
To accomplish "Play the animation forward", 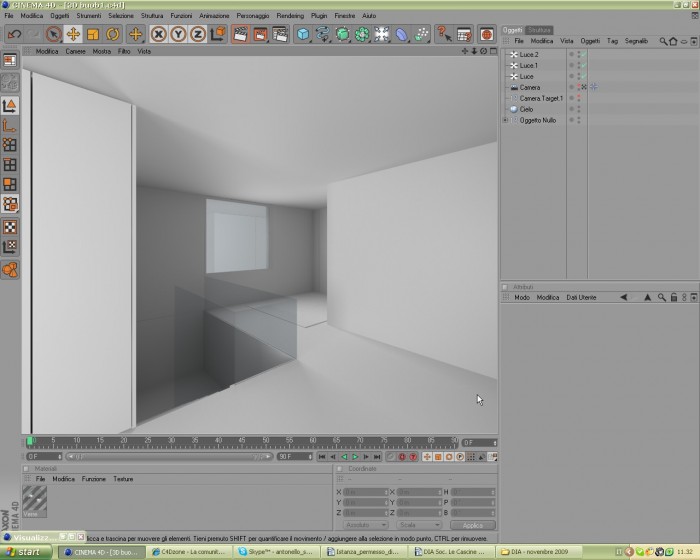I will coord(355,456).
